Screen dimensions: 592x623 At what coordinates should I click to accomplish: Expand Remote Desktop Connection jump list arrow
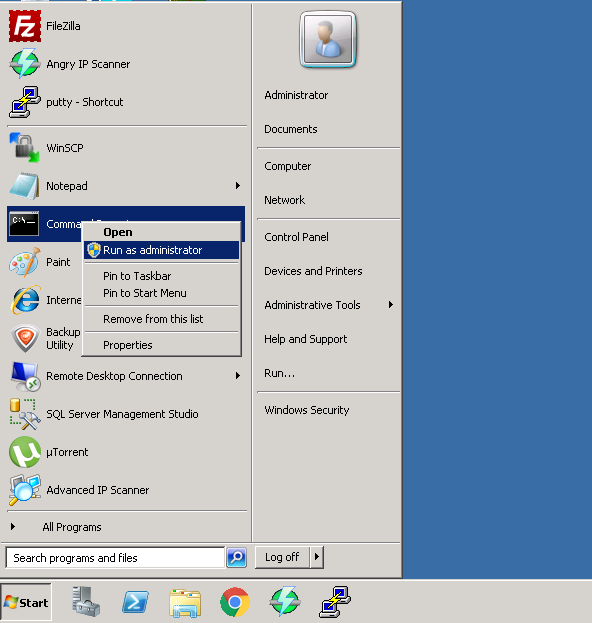(x=238, y=375)
